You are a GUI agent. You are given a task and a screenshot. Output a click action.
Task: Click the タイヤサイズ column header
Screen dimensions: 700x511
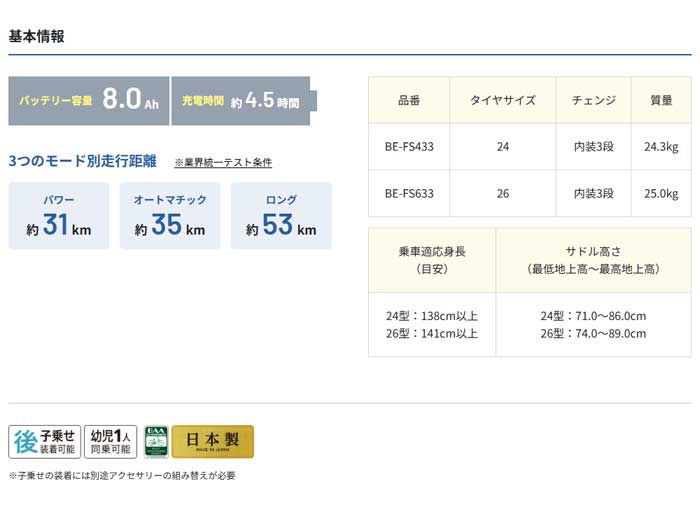(x=503, y=100)
